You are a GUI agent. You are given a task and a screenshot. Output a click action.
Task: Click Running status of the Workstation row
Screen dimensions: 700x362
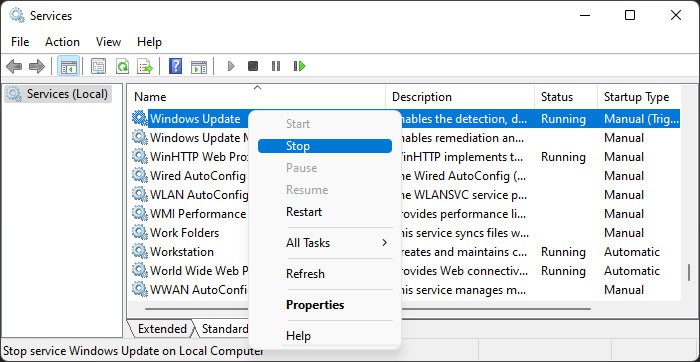[563, 252]
